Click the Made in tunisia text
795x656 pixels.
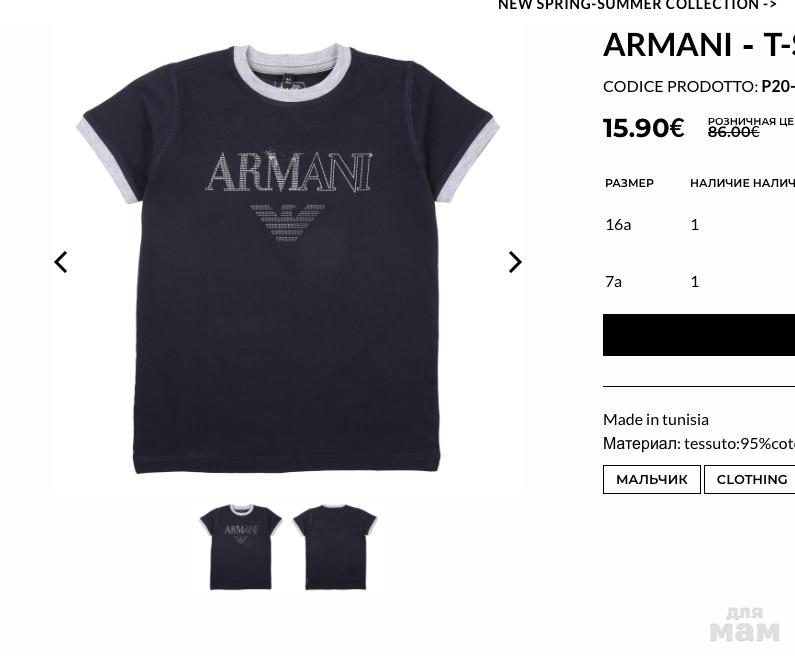click(x=656, y=420)
